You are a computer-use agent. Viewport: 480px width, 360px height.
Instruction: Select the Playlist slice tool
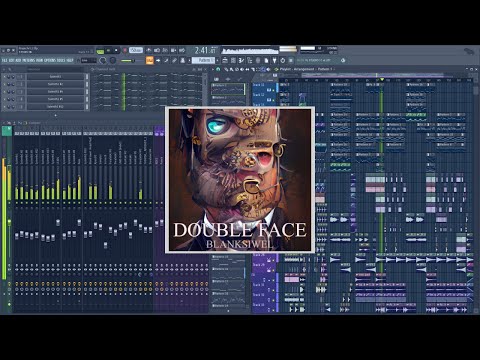pos(253,69)
